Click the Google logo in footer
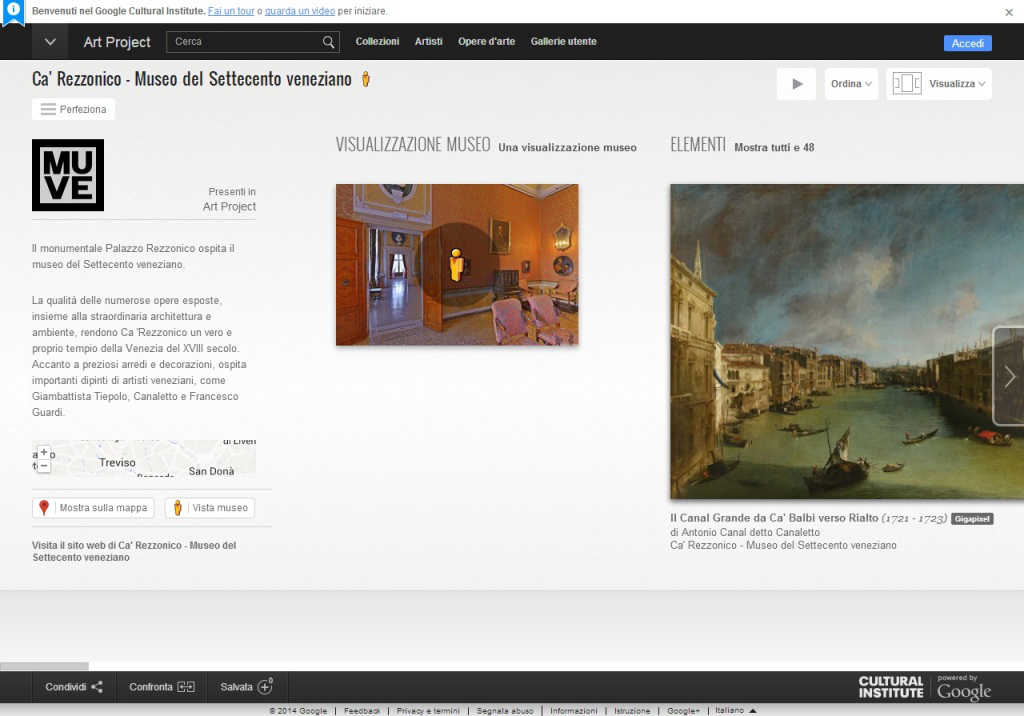 pos(964,691)
